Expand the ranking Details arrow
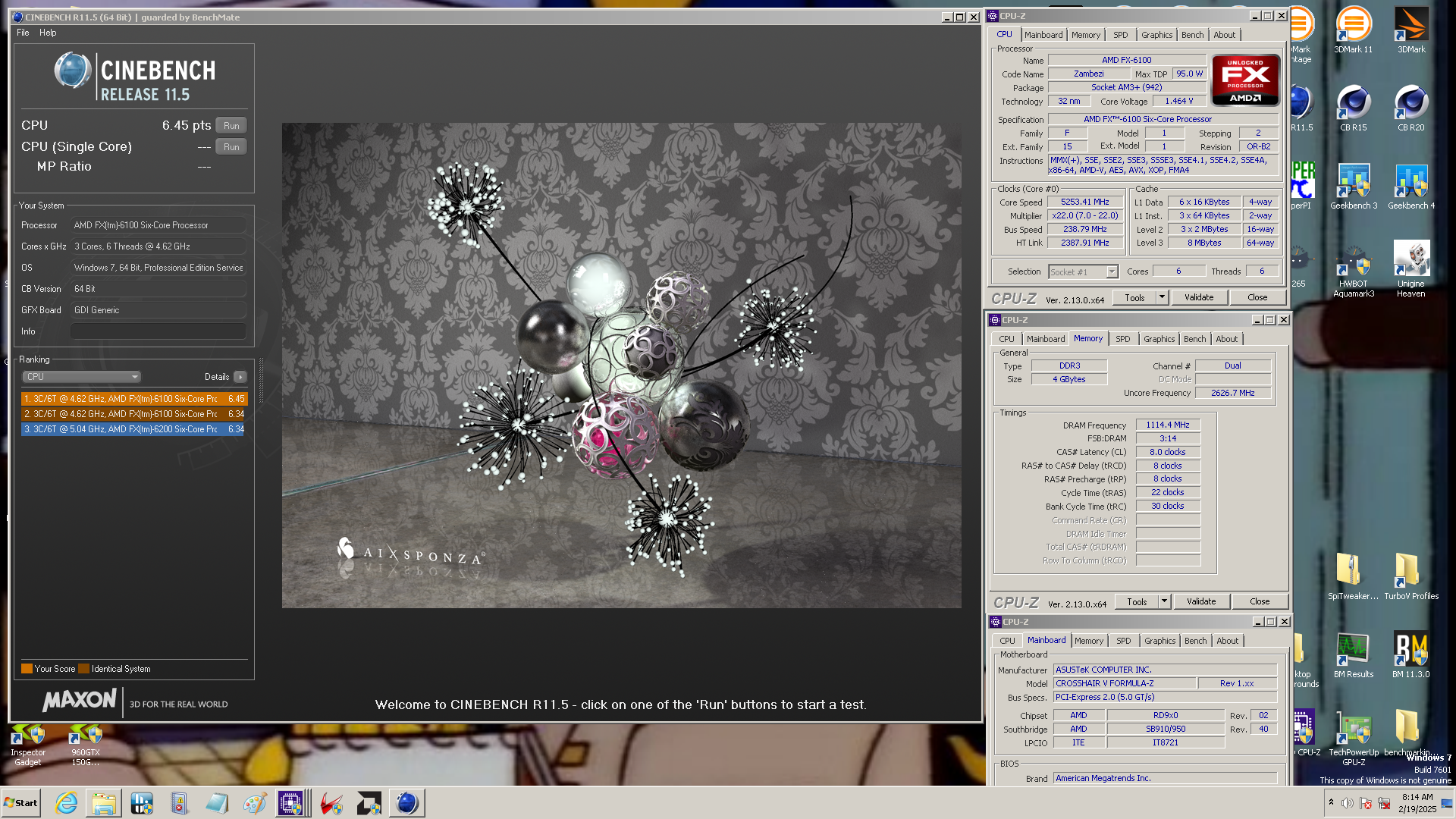Image resolution: width=1456 pixels, height=819 pixels. point(240,377)
